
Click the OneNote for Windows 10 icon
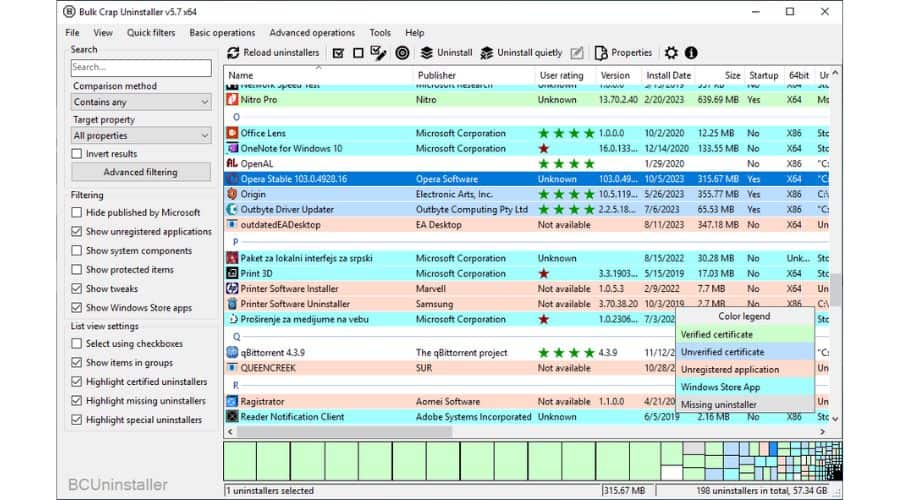[x=232, y=148]
